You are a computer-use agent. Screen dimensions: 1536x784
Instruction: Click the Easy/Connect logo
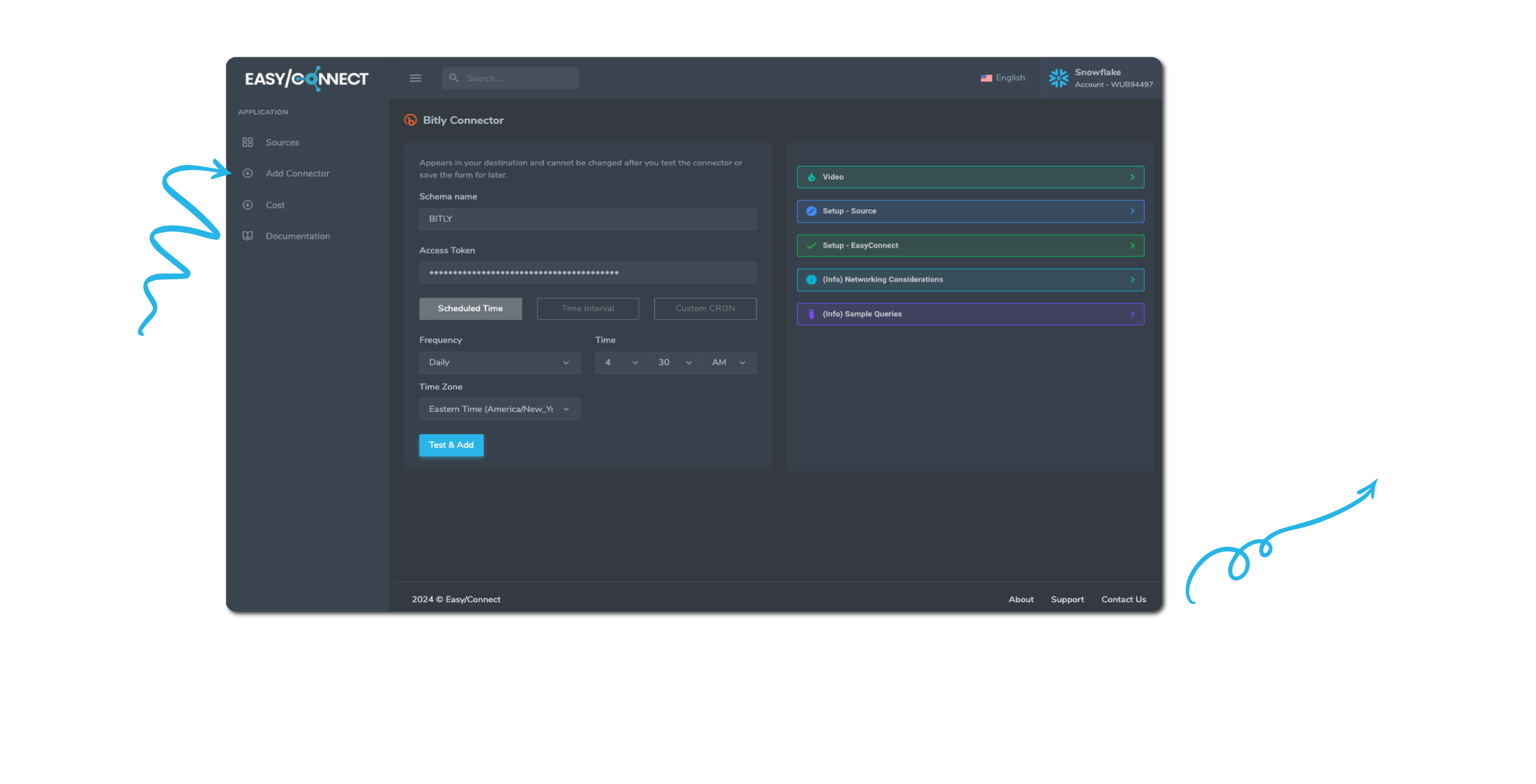coord(306,78)
